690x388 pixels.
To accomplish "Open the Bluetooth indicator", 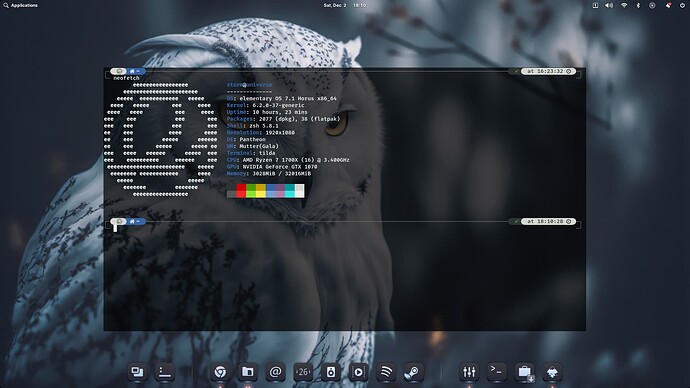I will [638, 5].
